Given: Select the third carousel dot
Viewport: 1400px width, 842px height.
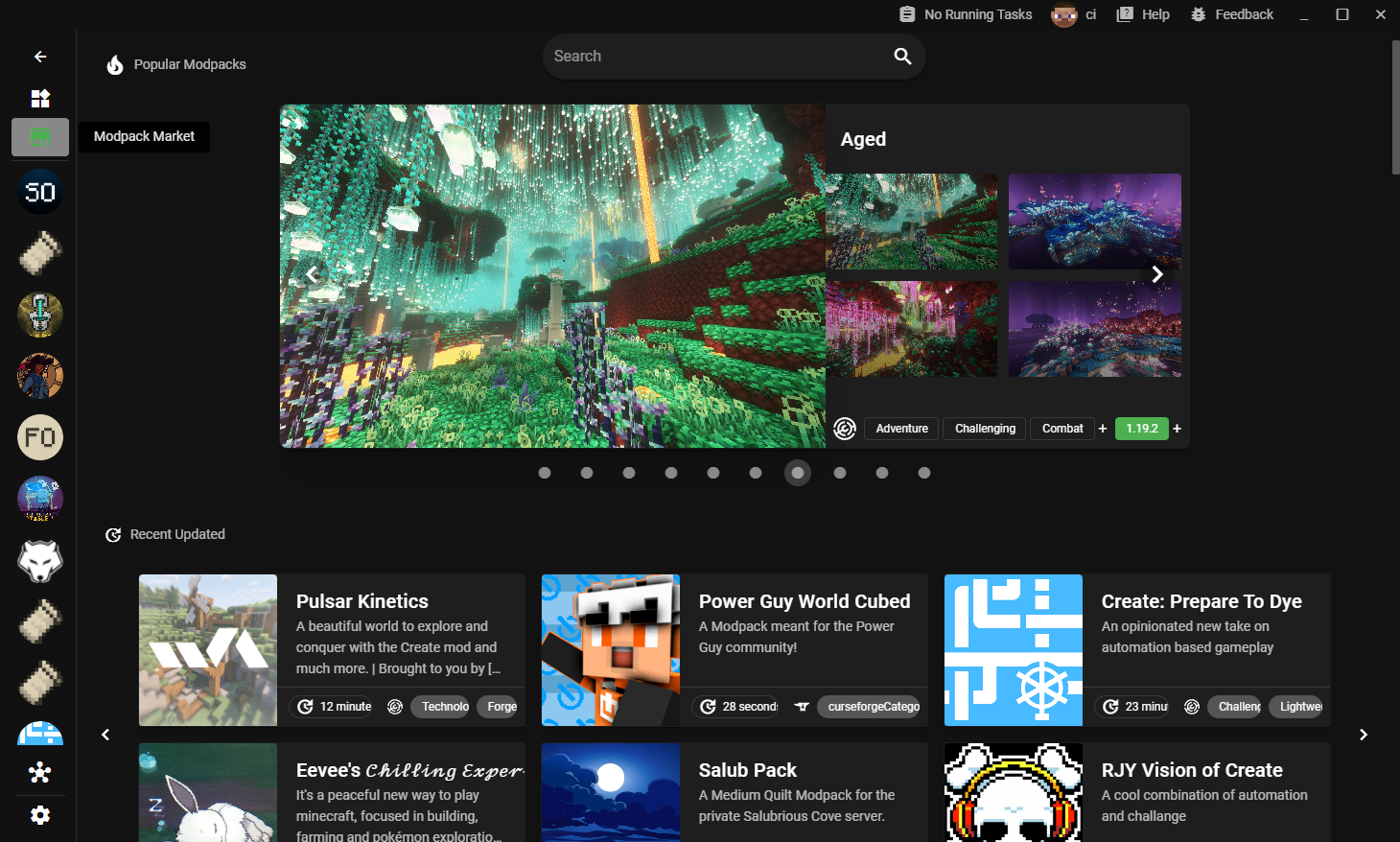Looking at the screenshot, I should 629,473.
